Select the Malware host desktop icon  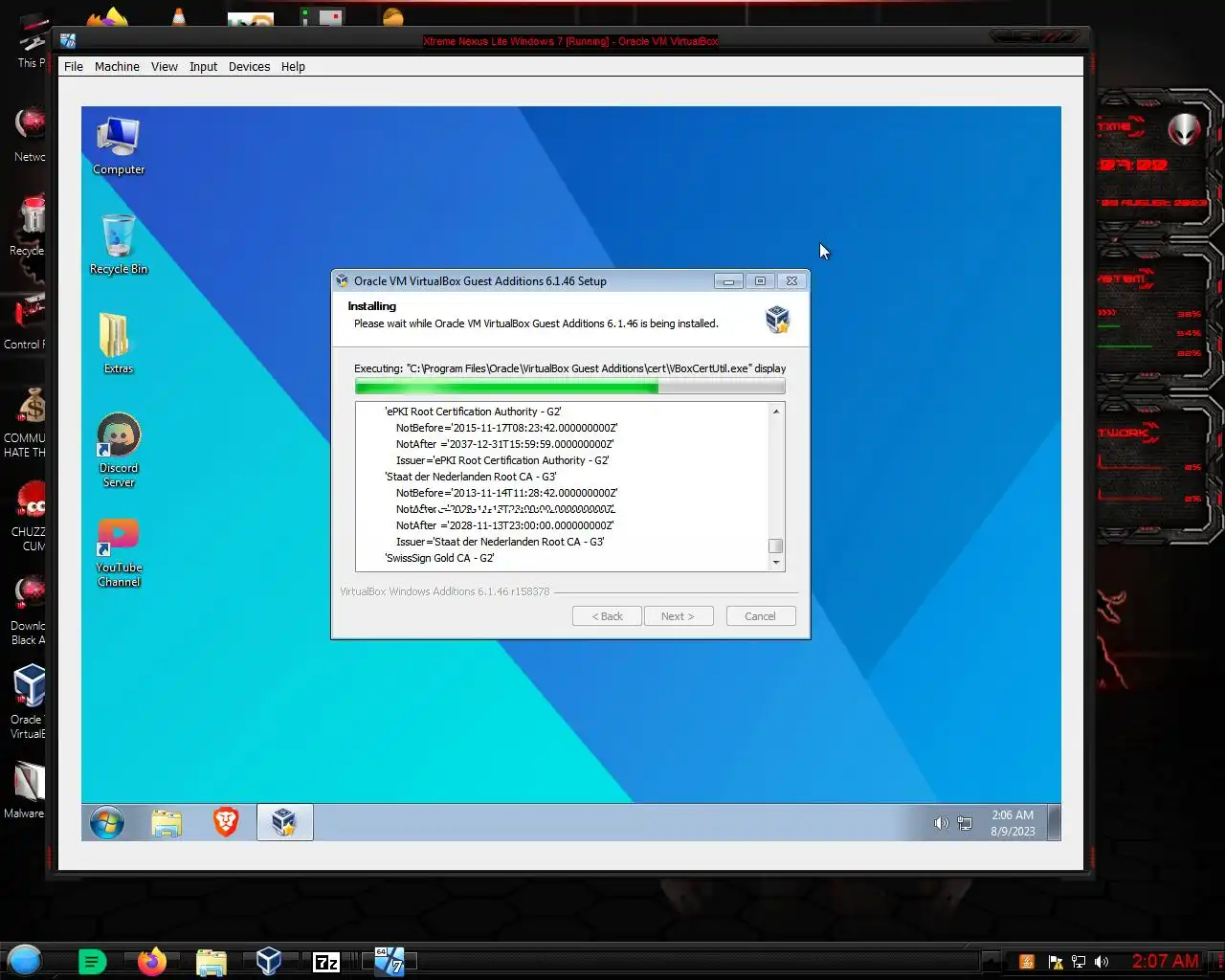pyautogui.click(x=26, y=791)
